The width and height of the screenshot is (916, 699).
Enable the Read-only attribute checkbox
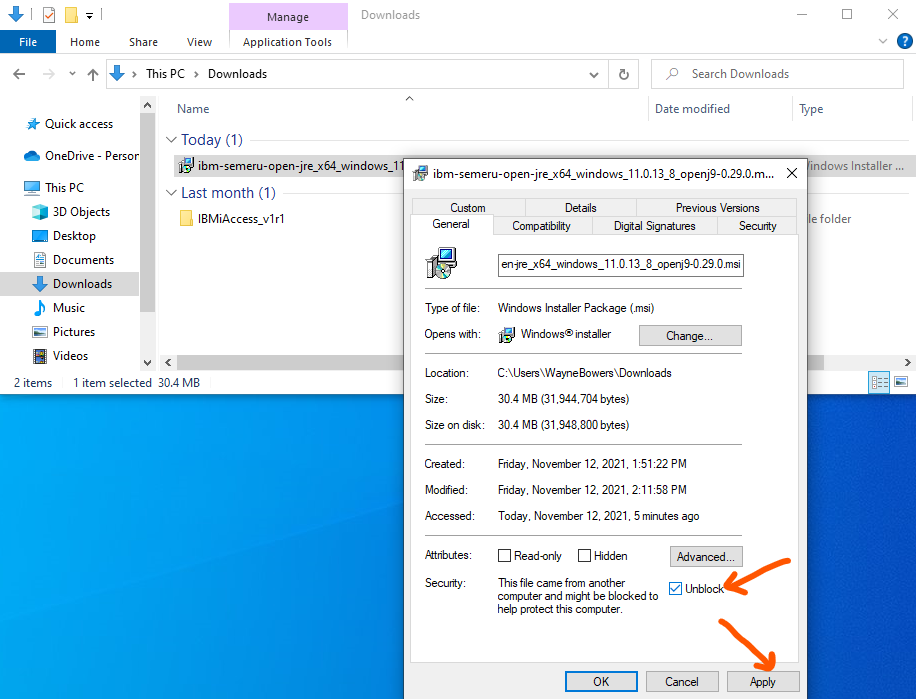(x=504, y=556)
